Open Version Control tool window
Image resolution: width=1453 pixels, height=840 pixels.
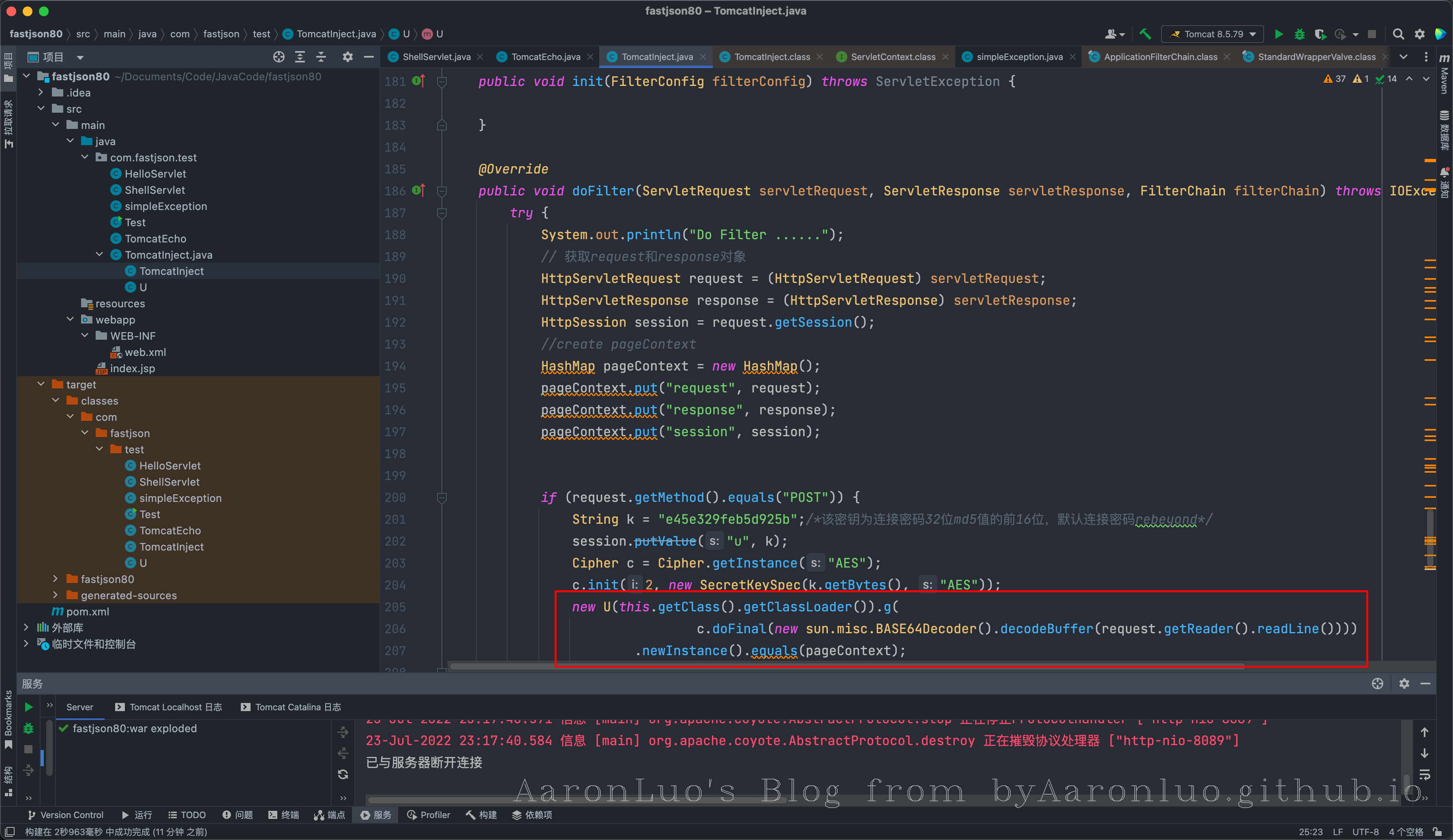pos(66,814)
